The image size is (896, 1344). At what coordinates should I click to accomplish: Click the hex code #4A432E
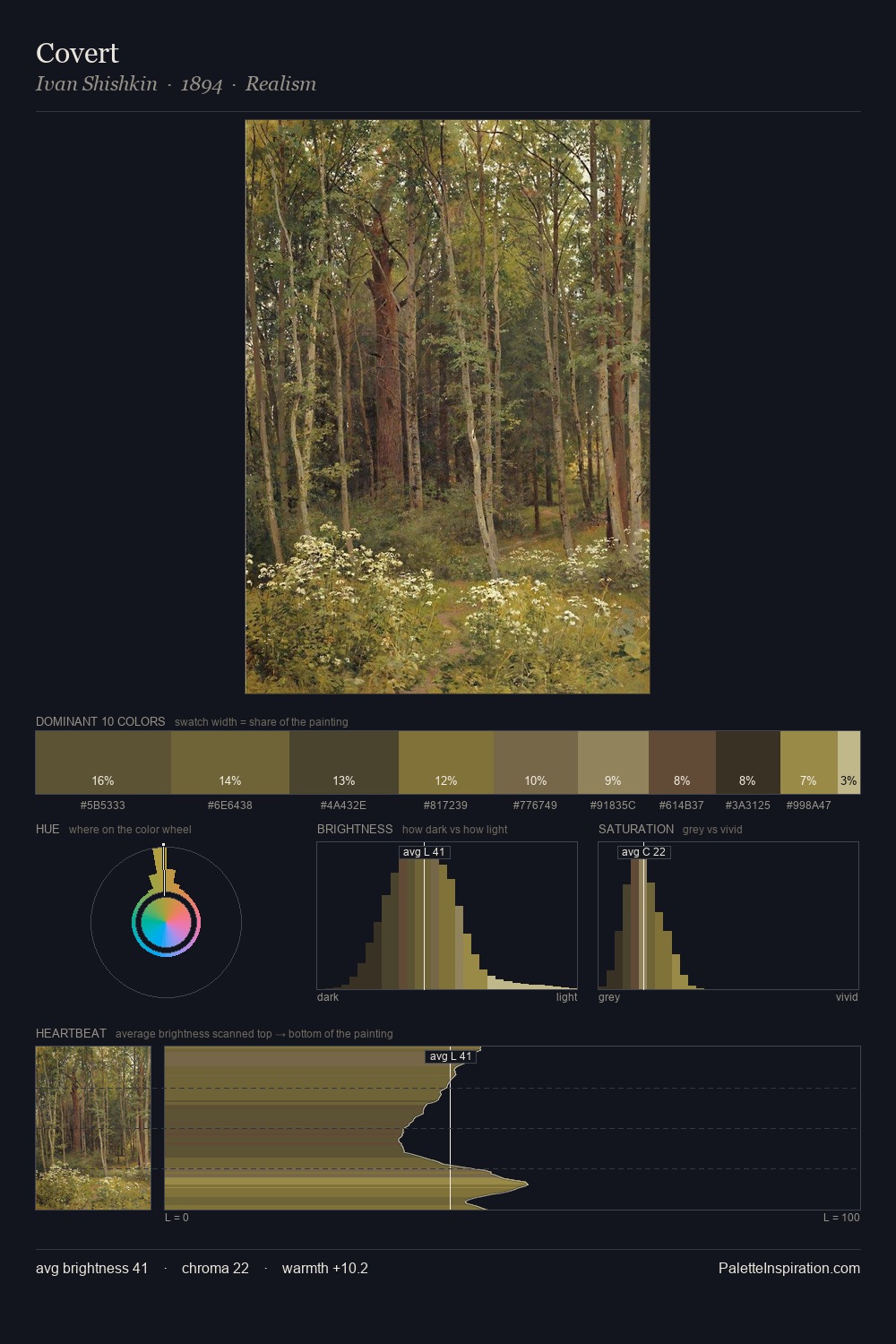[343, 806]
